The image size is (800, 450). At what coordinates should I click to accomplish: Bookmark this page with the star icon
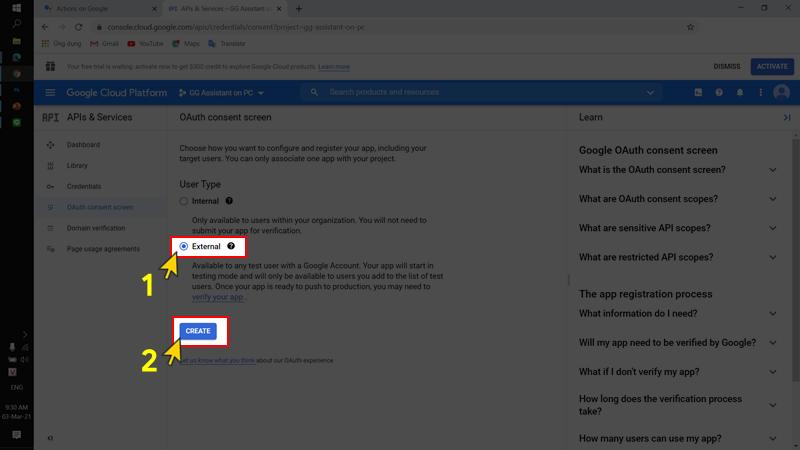coord(690,27)
